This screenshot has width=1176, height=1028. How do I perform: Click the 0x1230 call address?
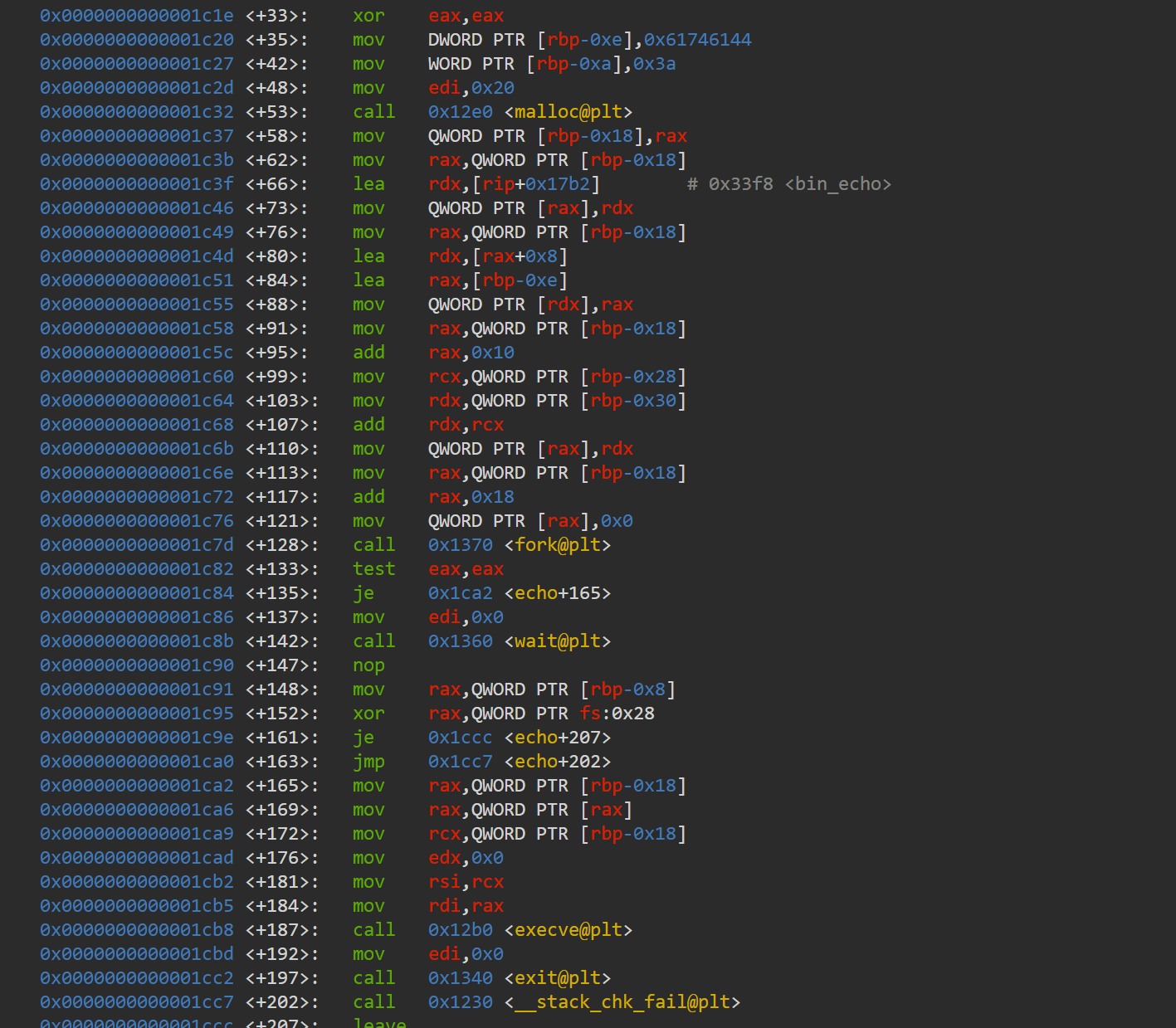[461, 1002]
